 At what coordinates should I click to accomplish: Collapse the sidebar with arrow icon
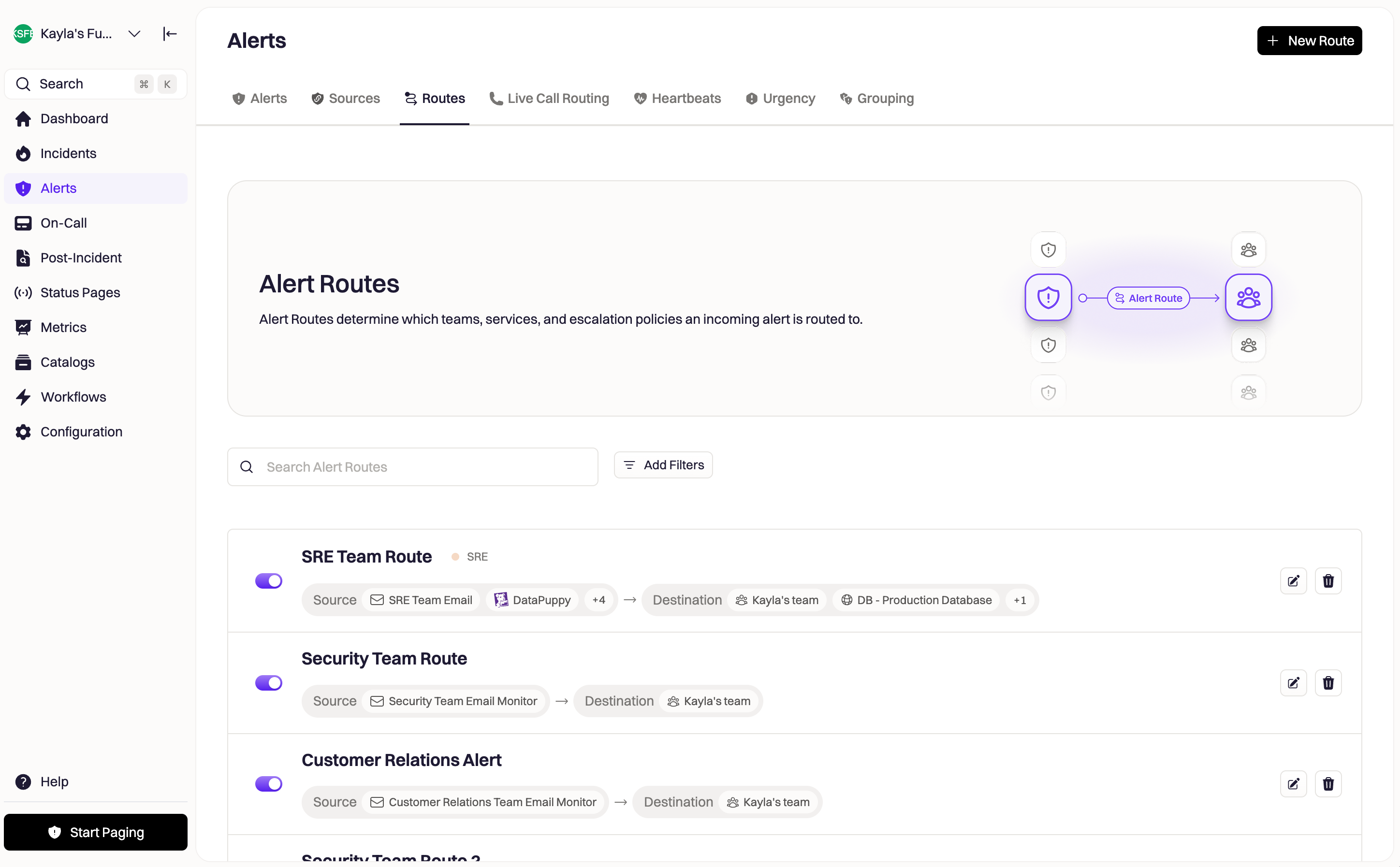pyautogui.click(x=169, y=34)
